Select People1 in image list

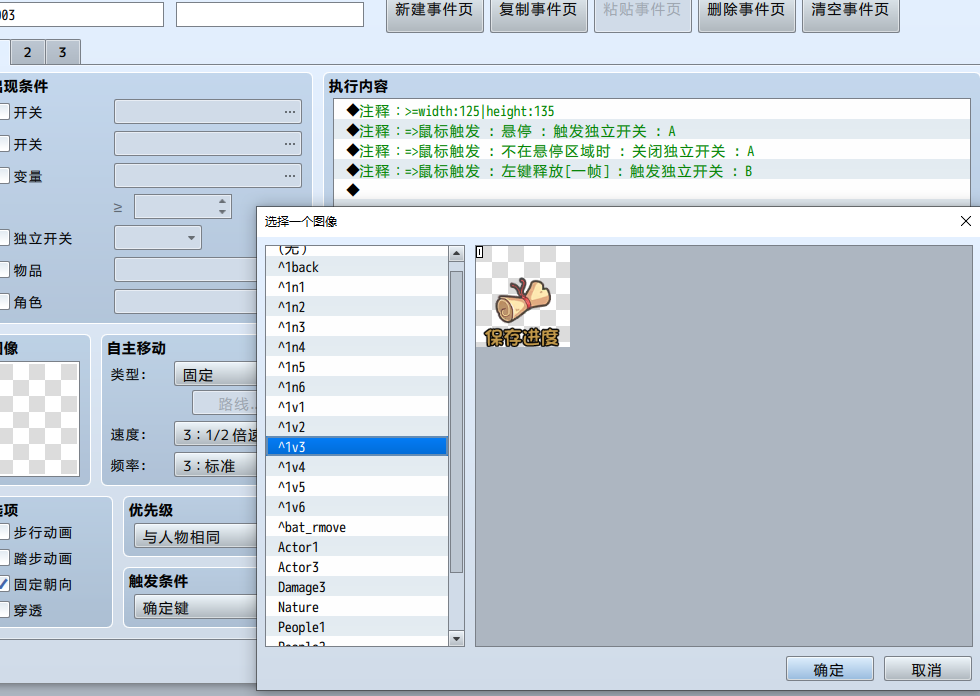pos(357,627)
